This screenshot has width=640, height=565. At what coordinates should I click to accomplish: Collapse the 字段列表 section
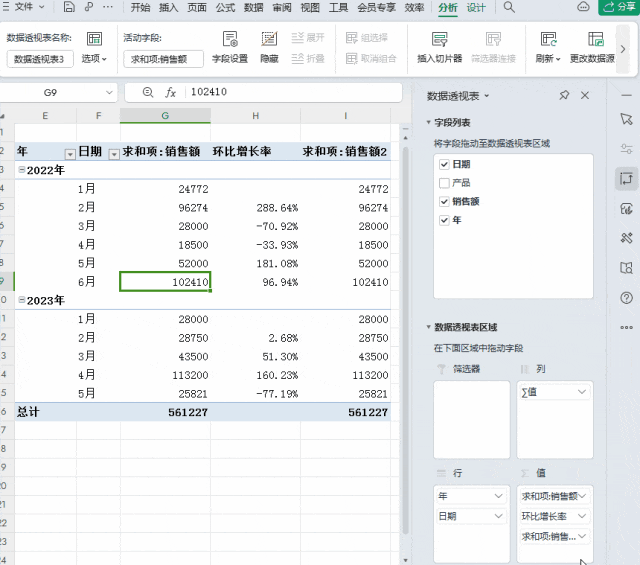(x=429, y=122)
